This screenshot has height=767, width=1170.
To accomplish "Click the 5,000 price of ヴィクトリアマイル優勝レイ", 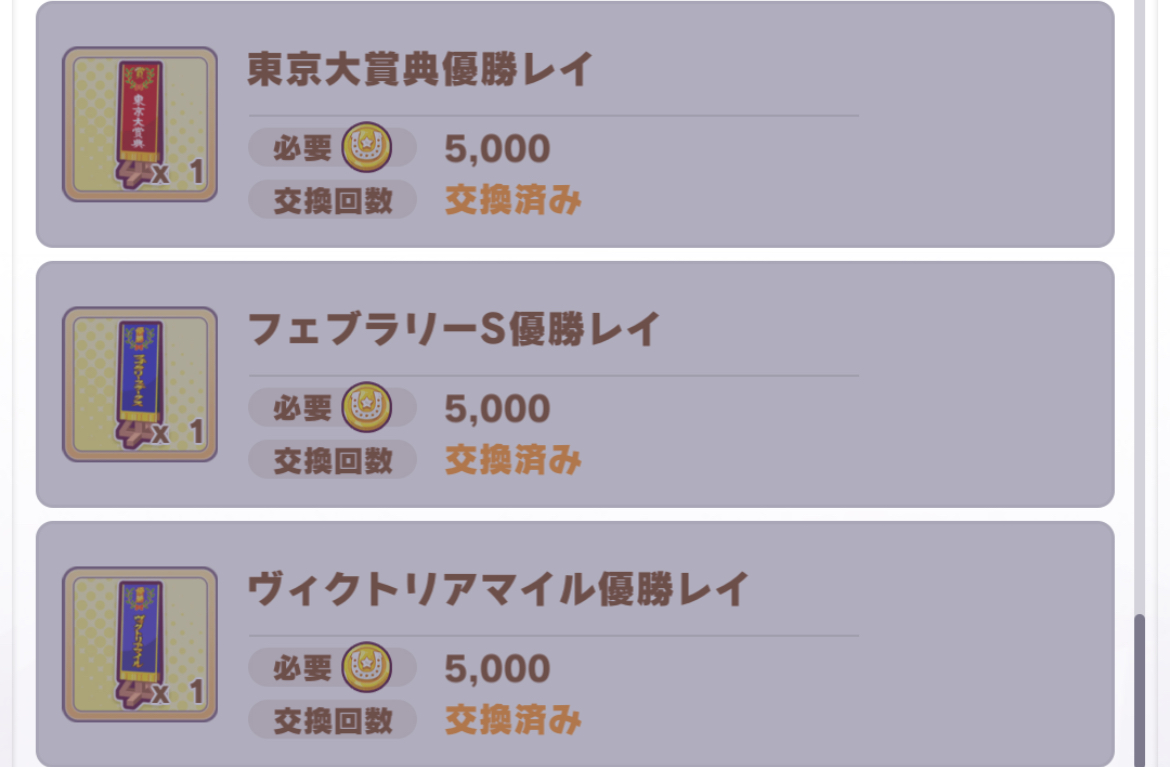I will 497,669.
